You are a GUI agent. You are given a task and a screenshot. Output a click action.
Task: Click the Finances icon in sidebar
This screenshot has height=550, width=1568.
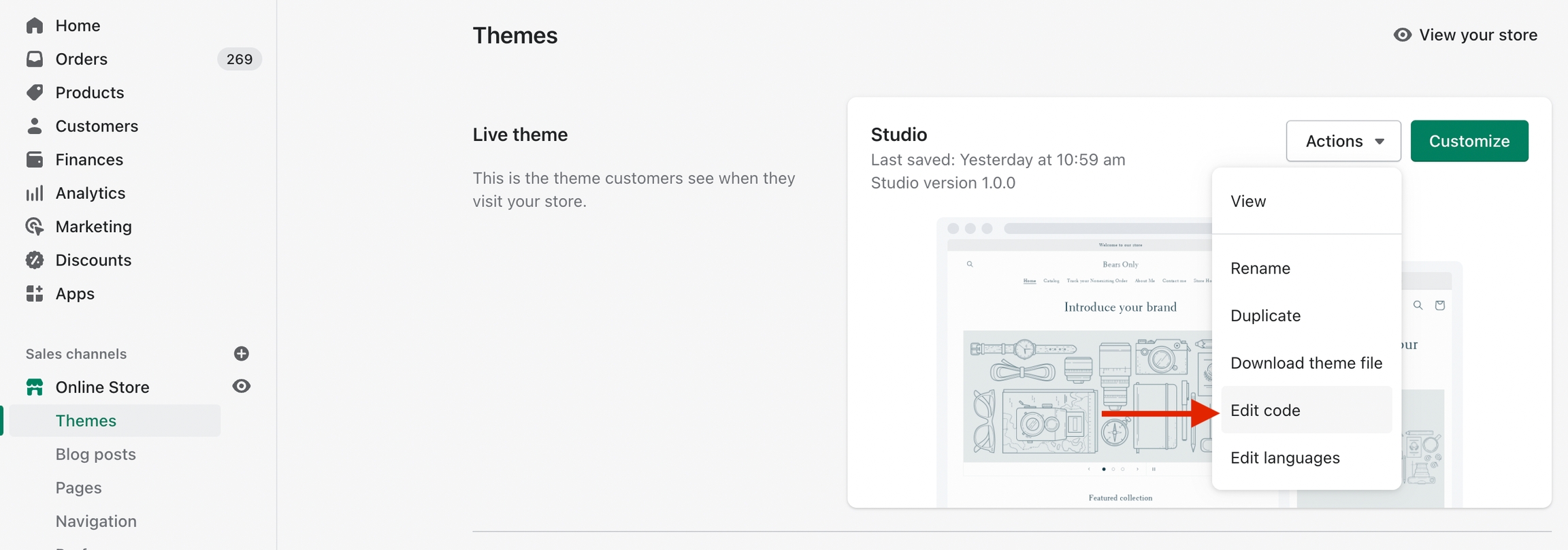[x=35, y=159]
